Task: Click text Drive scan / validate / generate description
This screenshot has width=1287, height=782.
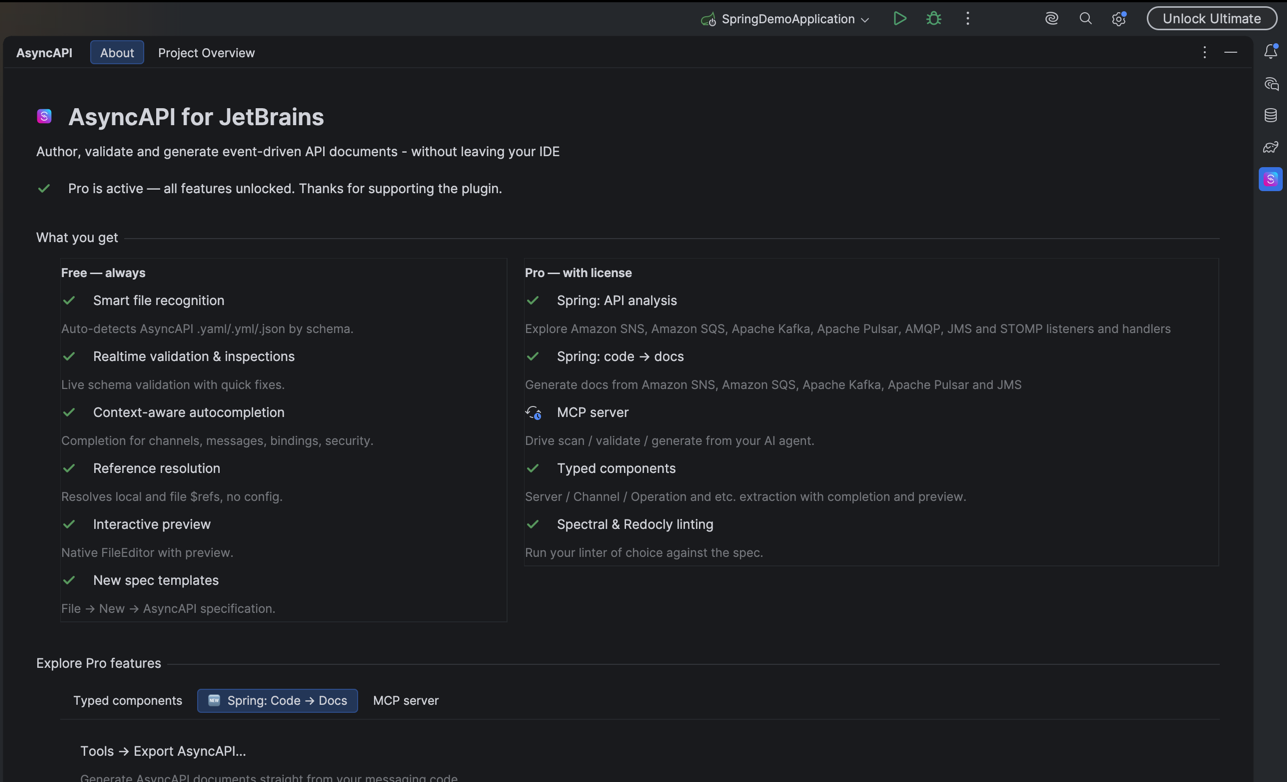Action: pos(670,440)
